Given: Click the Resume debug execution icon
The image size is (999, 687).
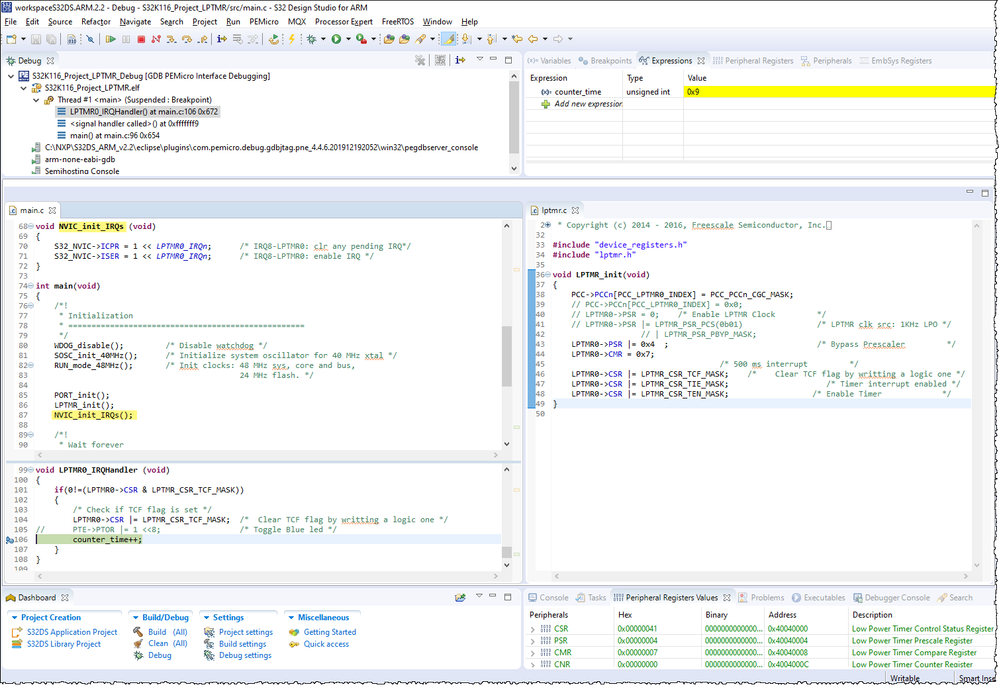Looking at the screenshot, I should tap(112, 38).
